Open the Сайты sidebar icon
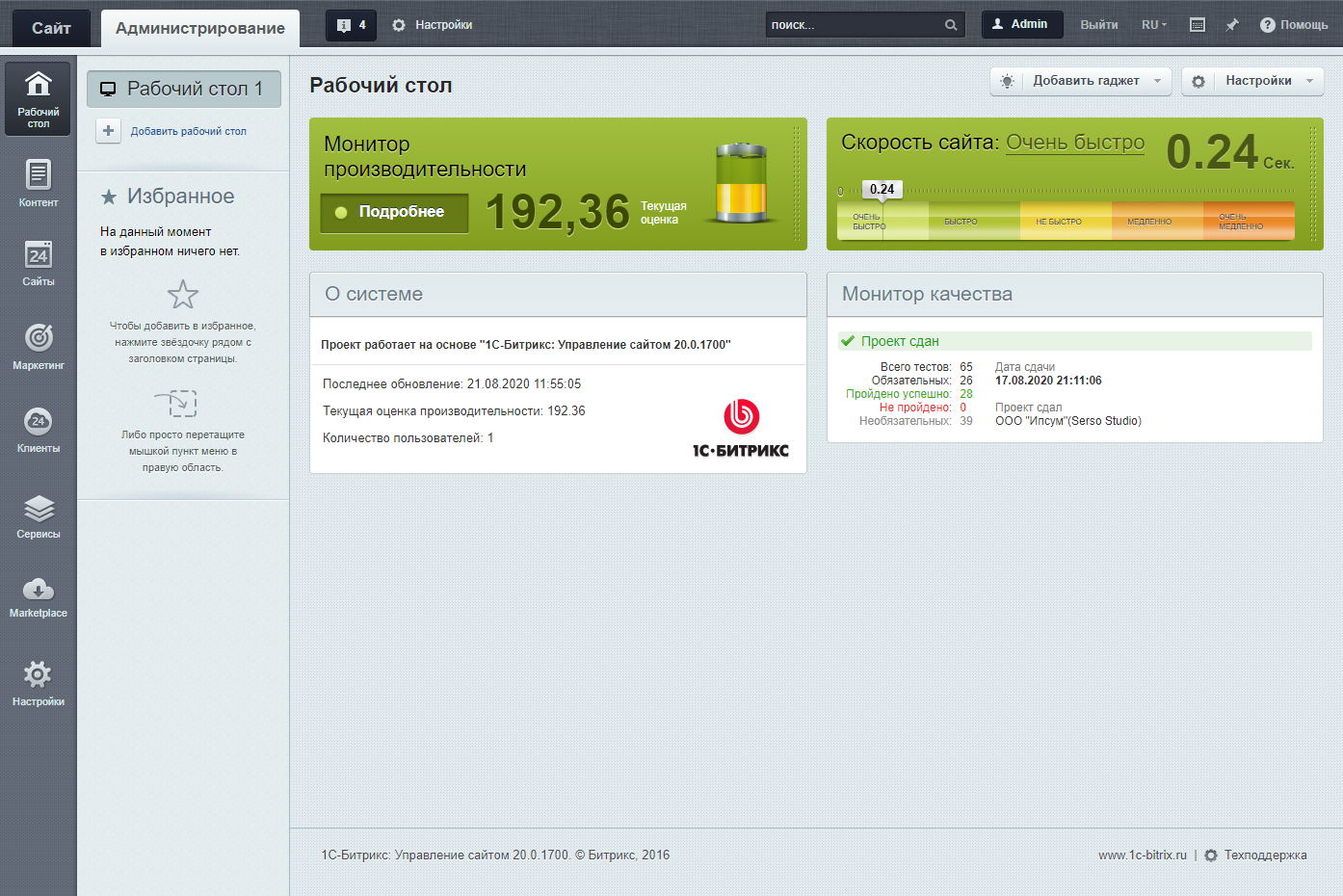This screenshot has height=896, width=1343. 38,263
